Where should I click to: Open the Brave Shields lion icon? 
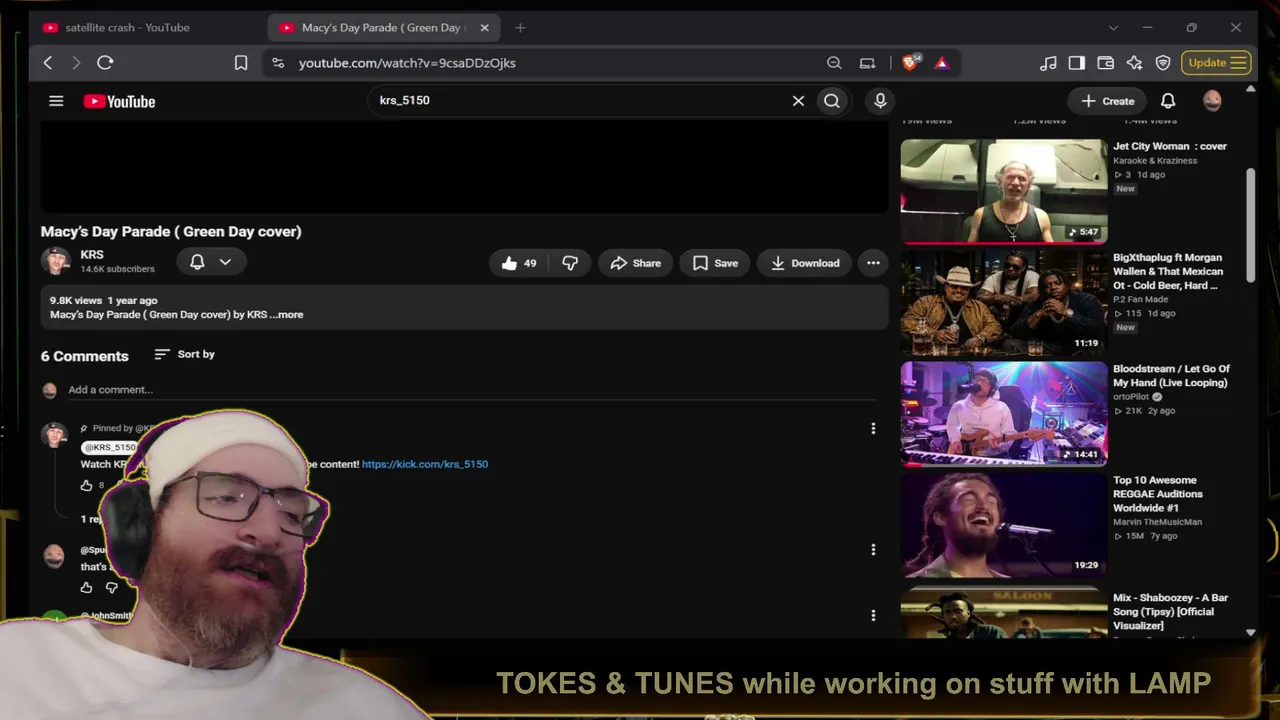(x=910, y=63)
